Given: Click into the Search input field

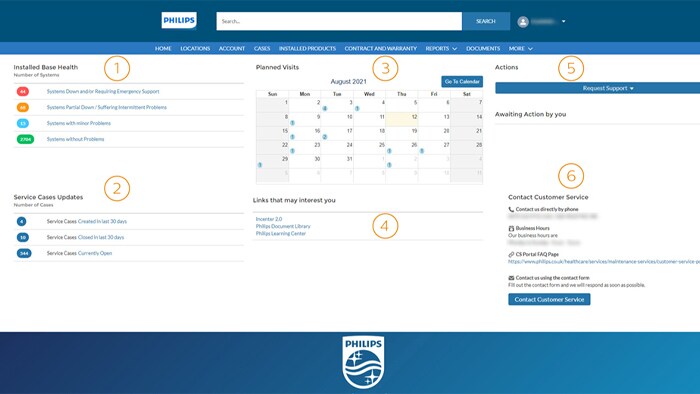Looking at the screenshot, I should 339,21.
